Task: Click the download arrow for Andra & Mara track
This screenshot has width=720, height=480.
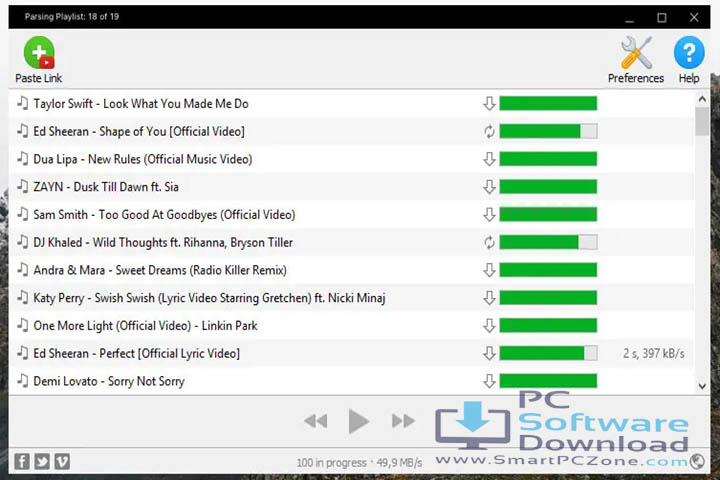Action: (489, 270)
